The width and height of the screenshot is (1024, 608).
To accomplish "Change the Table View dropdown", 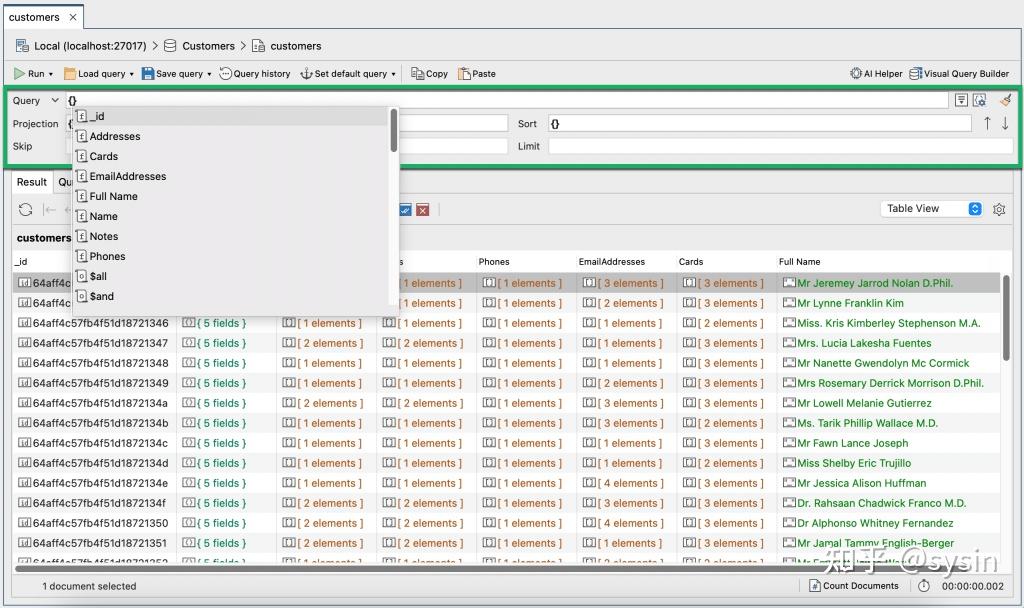I will coord(931,208).
